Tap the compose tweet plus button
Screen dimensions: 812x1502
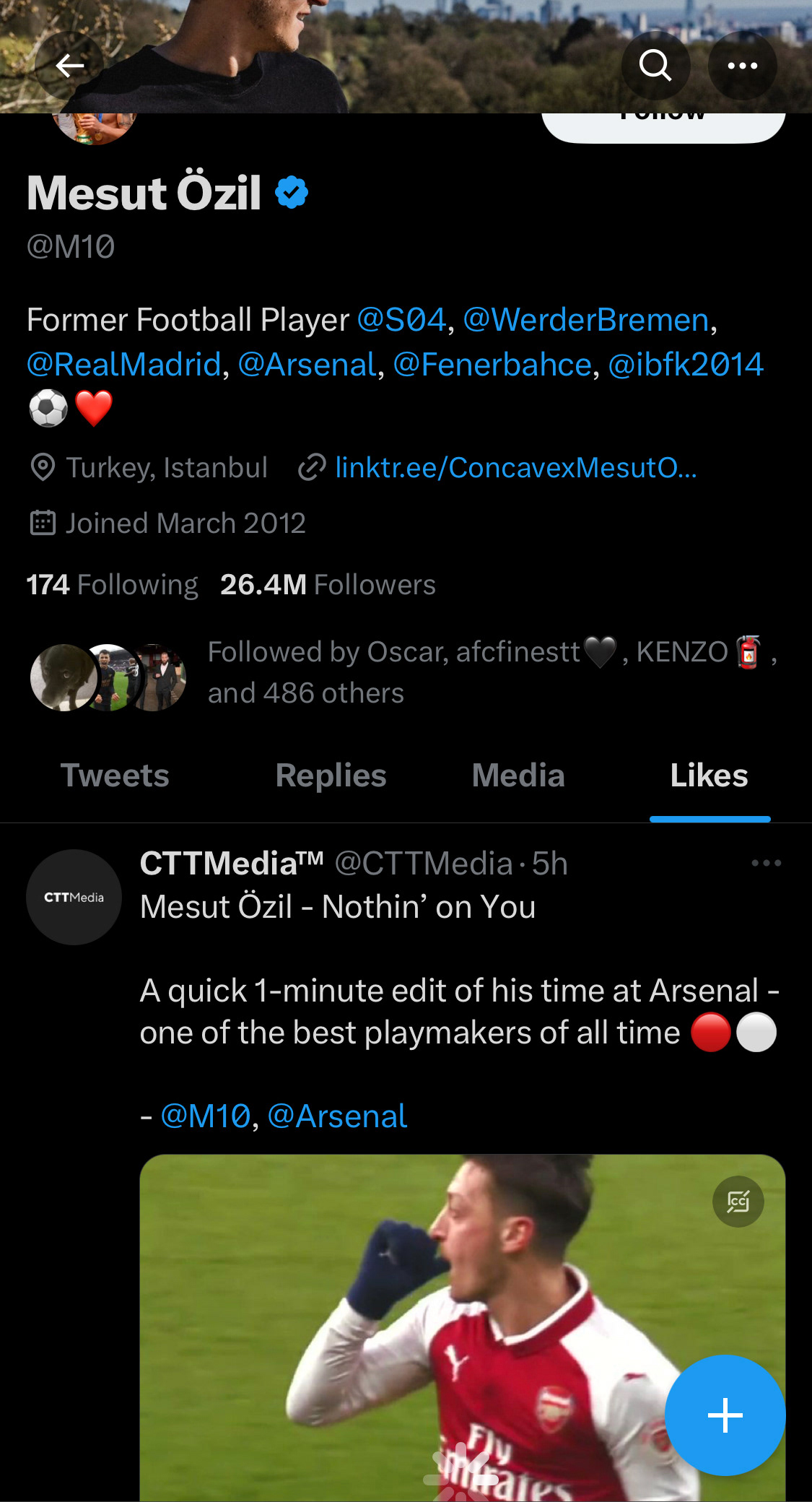coord(725,1415)
